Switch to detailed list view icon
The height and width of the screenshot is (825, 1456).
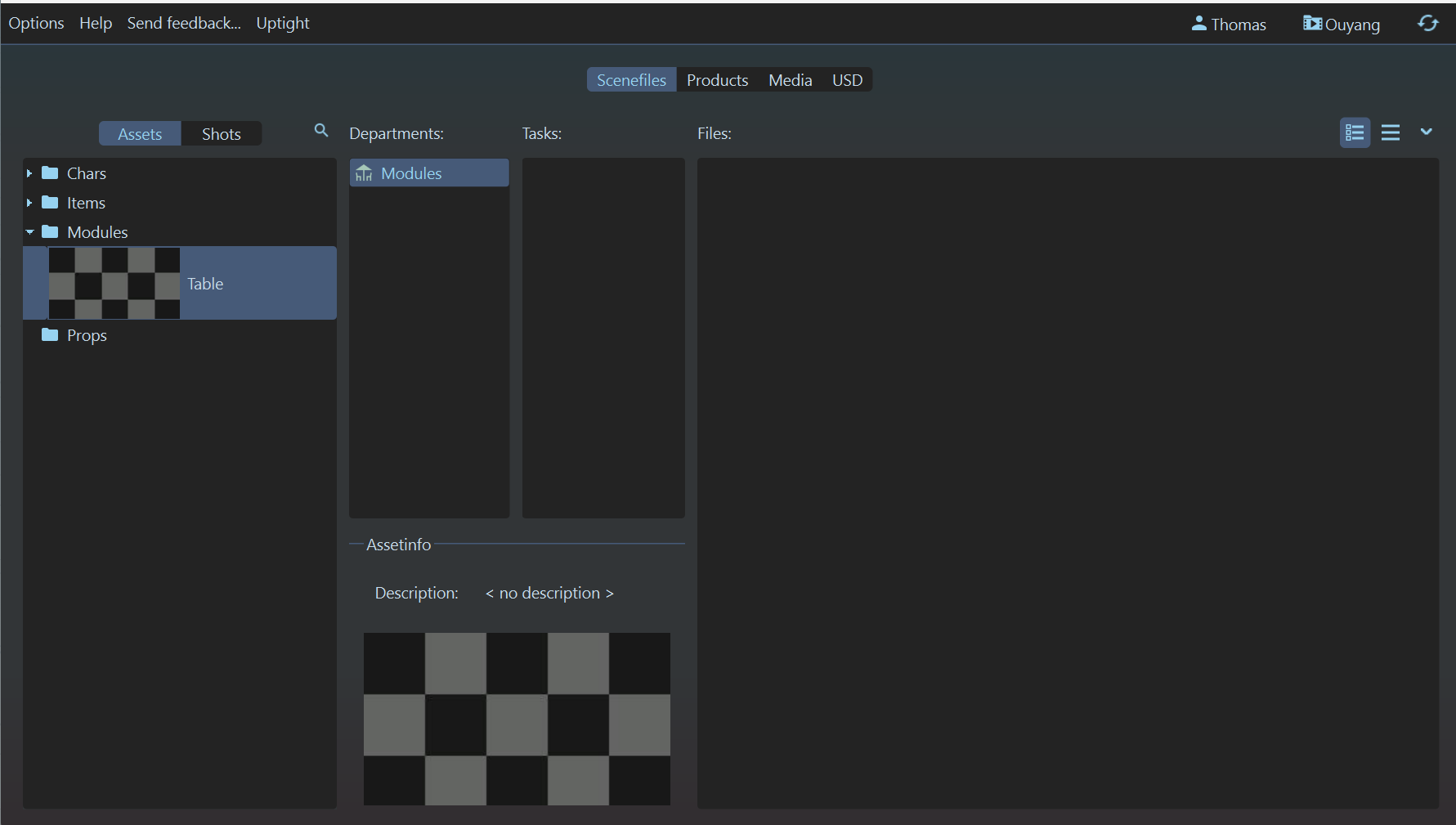coord(1355,132)
